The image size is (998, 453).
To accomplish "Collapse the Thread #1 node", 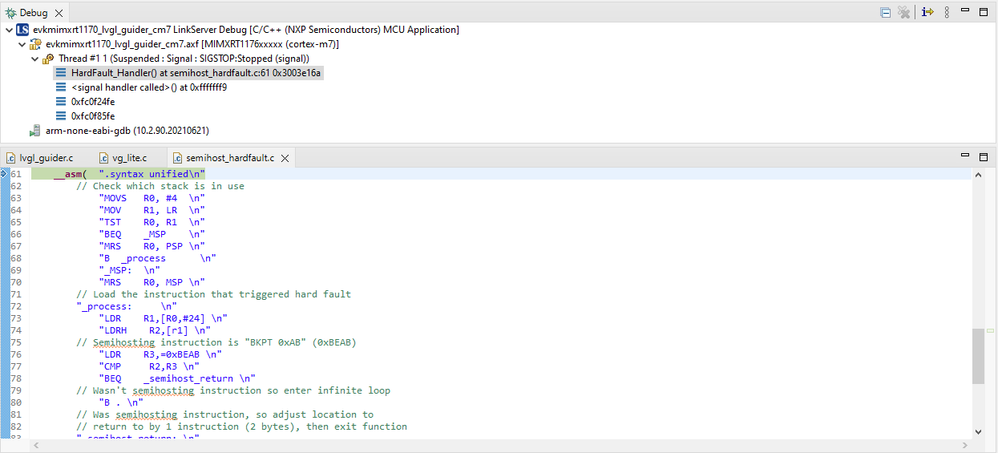I will [34, 59].
